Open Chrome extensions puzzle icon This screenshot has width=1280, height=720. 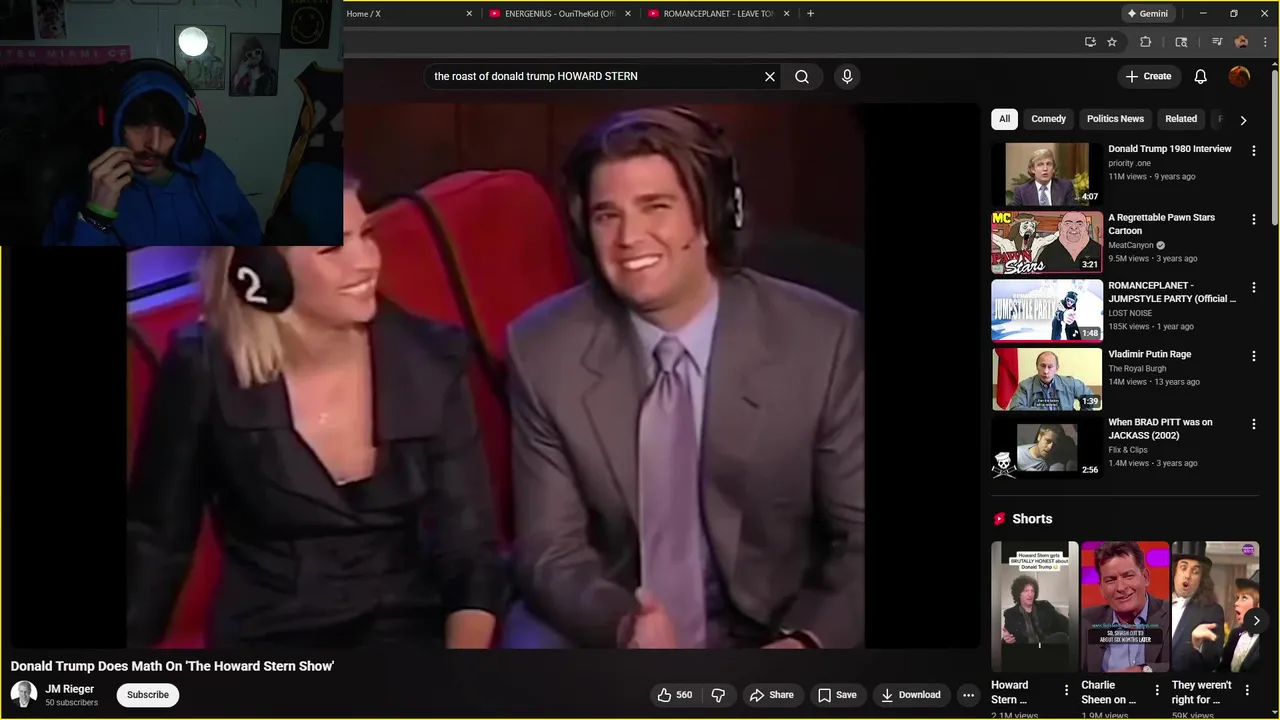pyautogui.click(x=1146, y=42)
